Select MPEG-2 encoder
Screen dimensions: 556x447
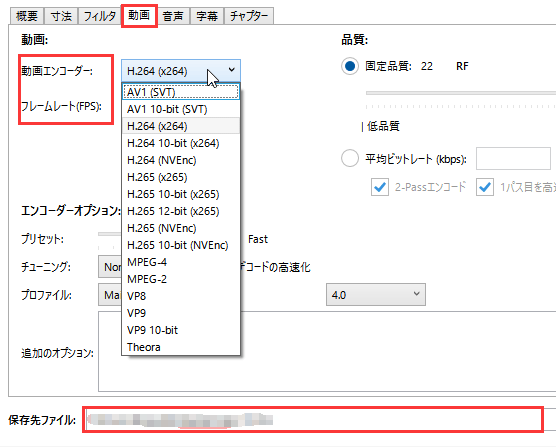point(181,279)
